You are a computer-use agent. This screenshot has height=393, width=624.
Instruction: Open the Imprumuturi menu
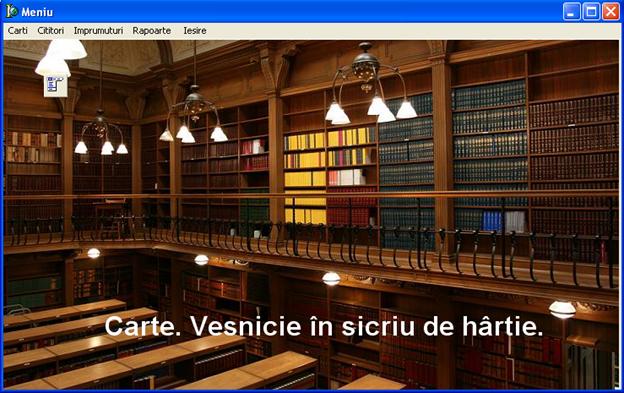click(98, 31)
